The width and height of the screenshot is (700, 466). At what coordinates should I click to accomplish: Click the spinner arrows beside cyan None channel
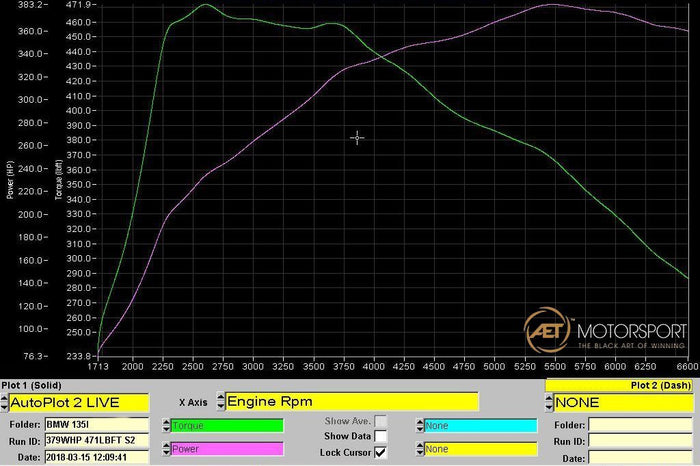417,425
